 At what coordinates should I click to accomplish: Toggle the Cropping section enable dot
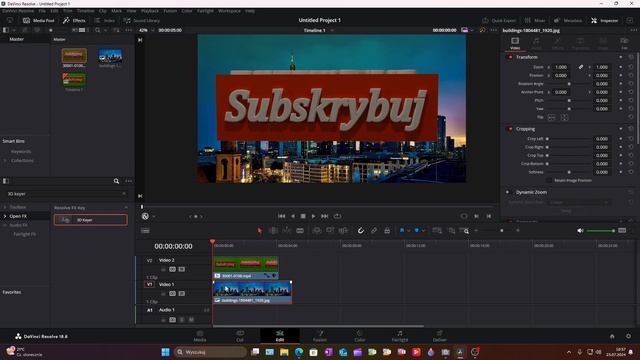[x=510, y=129]
